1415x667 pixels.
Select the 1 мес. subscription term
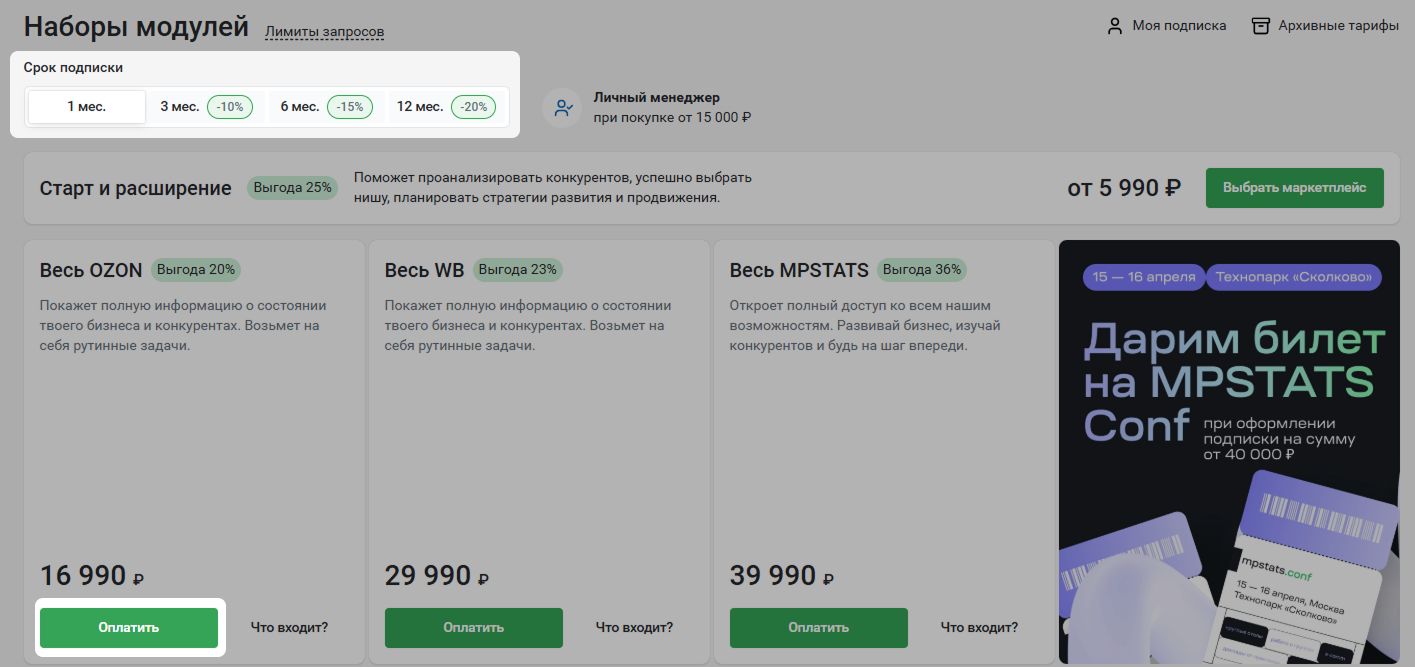(x=87, y=107)
